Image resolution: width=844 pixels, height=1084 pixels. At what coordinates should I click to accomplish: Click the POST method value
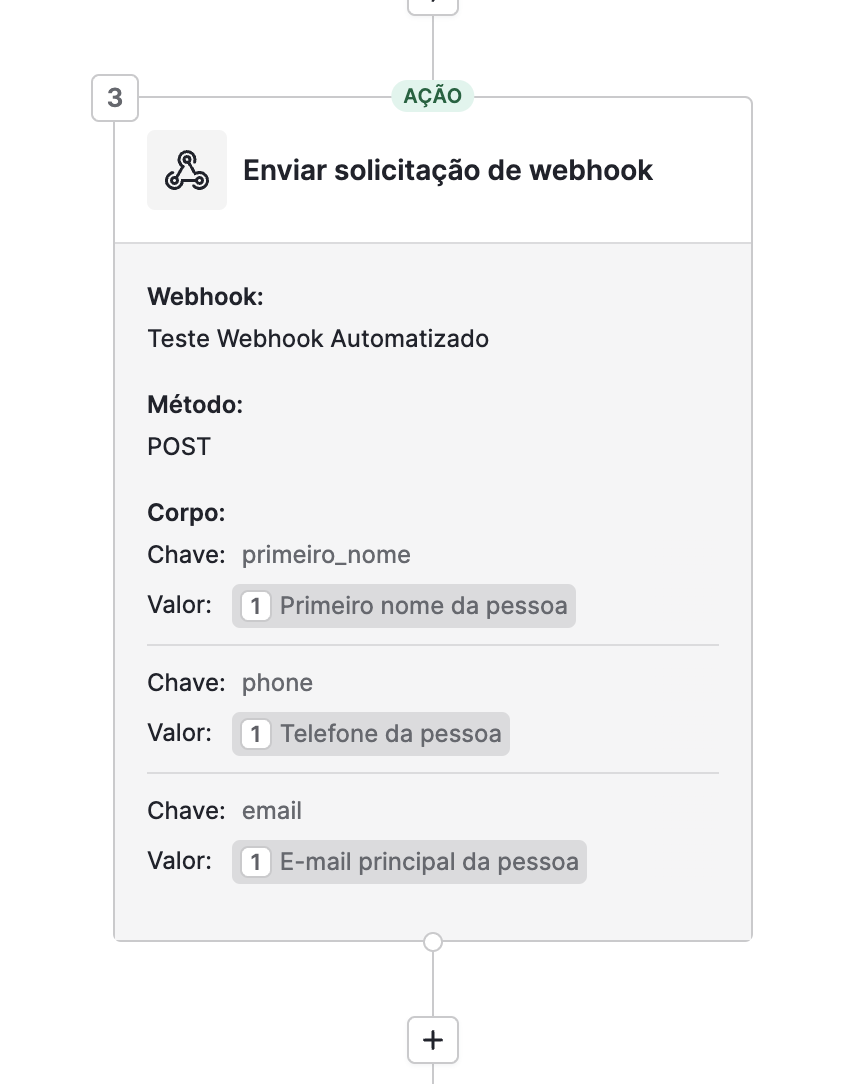coord(179,447)
